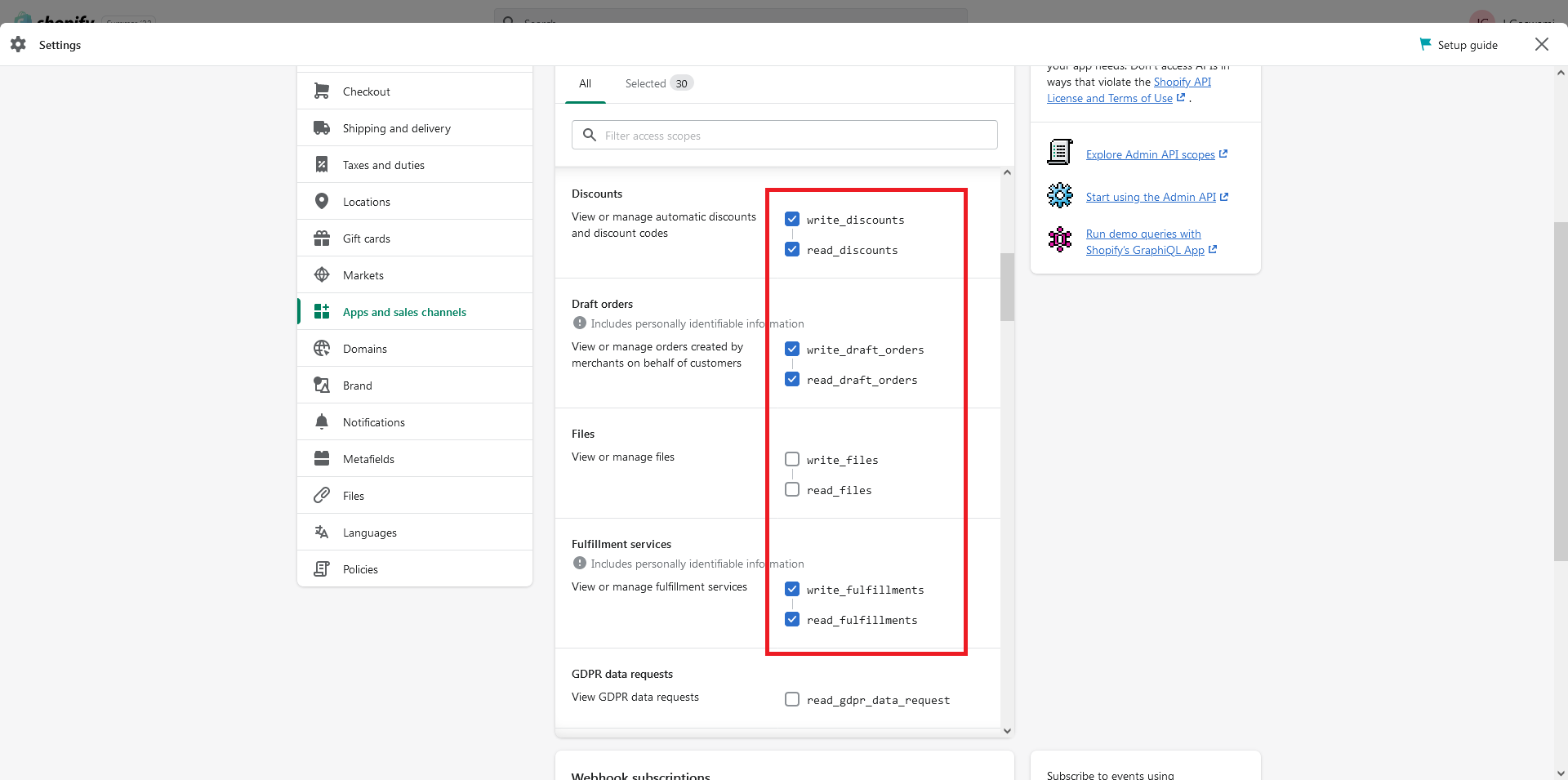Uncheck read_discounts scope

pyautogui.click(x=792, y=249)
